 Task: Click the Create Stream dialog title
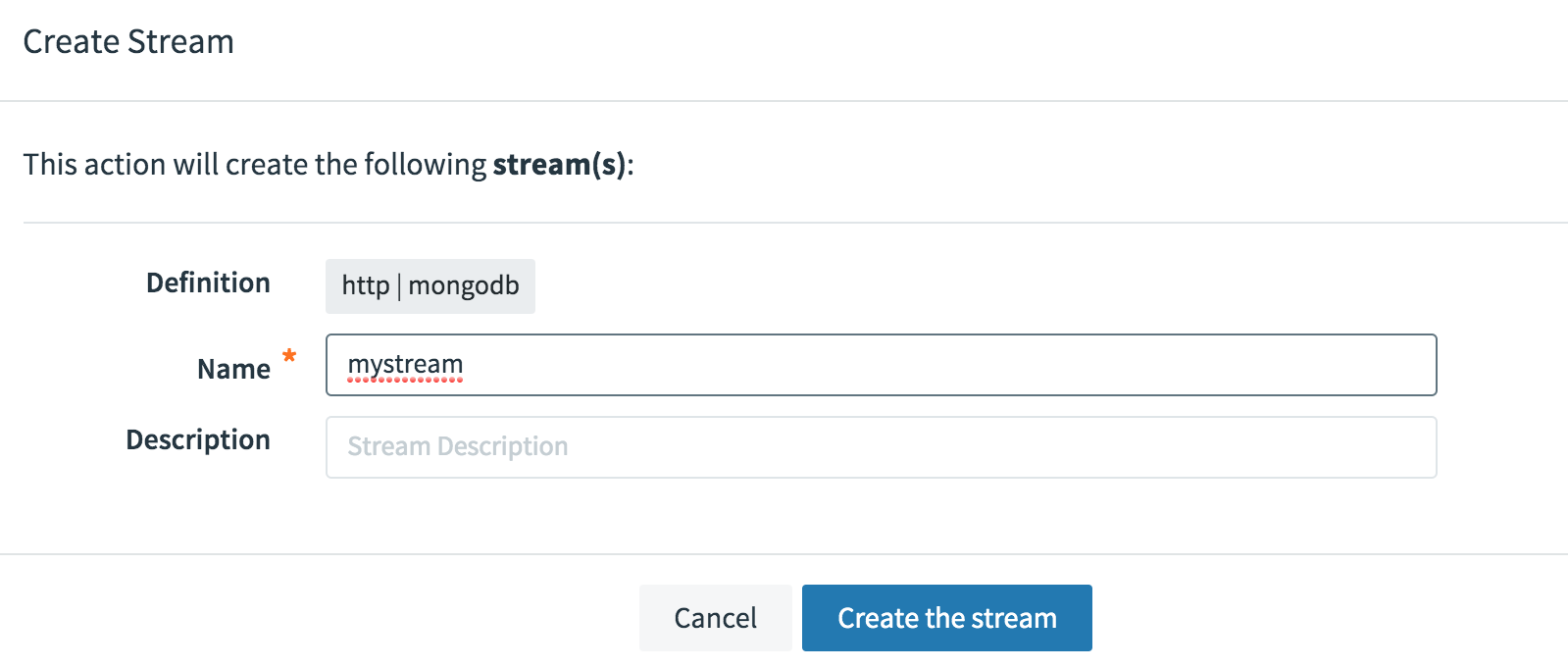point(128,42)
